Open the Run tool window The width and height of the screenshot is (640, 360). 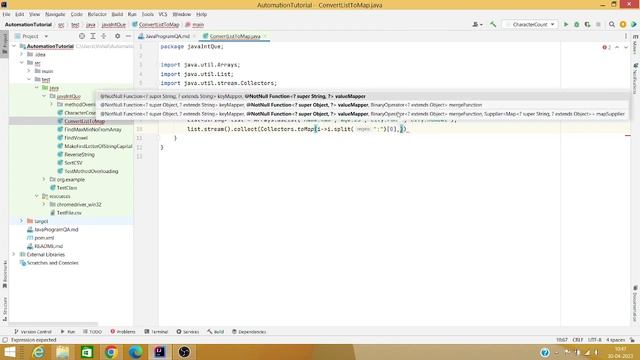coord(68,331)
